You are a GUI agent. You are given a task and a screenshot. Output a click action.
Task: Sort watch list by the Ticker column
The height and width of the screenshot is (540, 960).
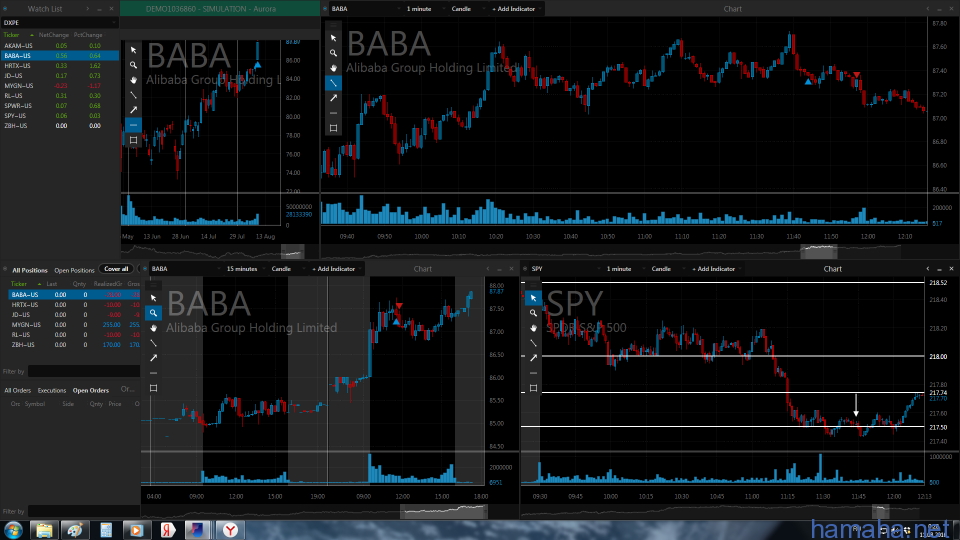[12, 35]
